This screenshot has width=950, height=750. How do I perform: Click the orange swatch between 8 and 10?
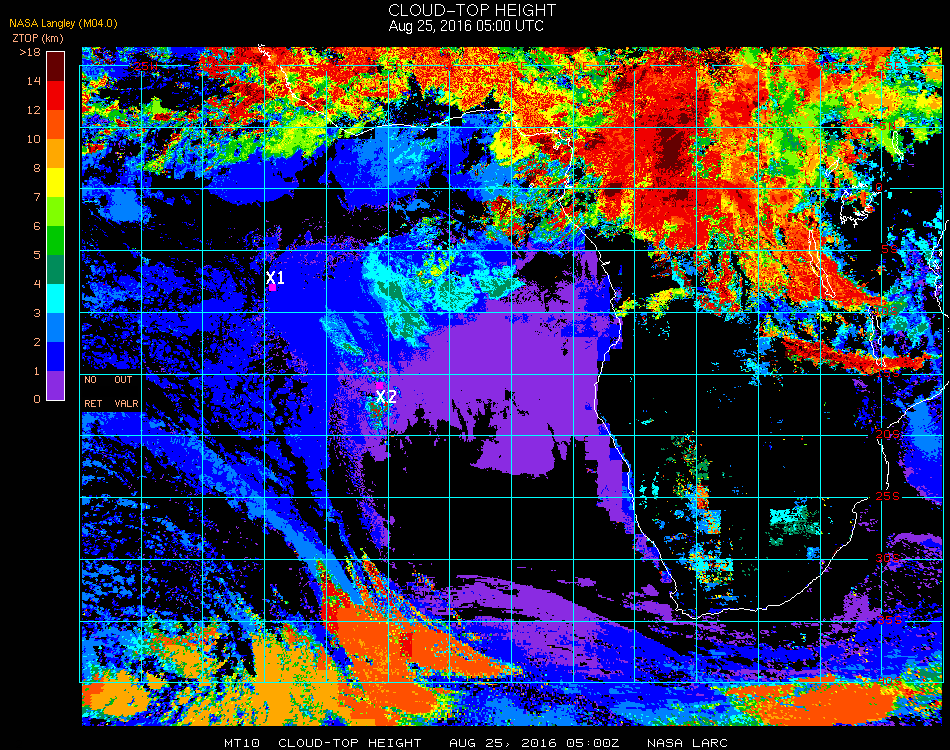click(55, 153)
